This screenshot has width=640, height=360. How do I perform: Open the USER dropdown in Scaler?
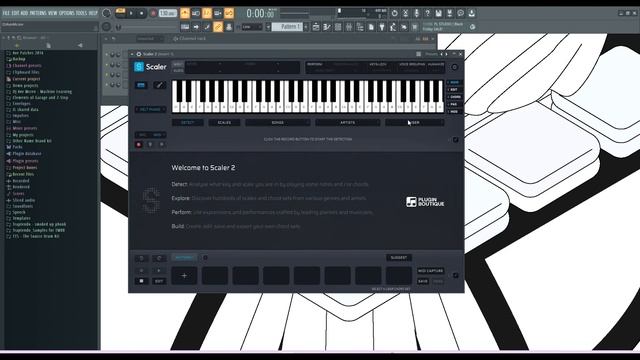click(414, 122)
